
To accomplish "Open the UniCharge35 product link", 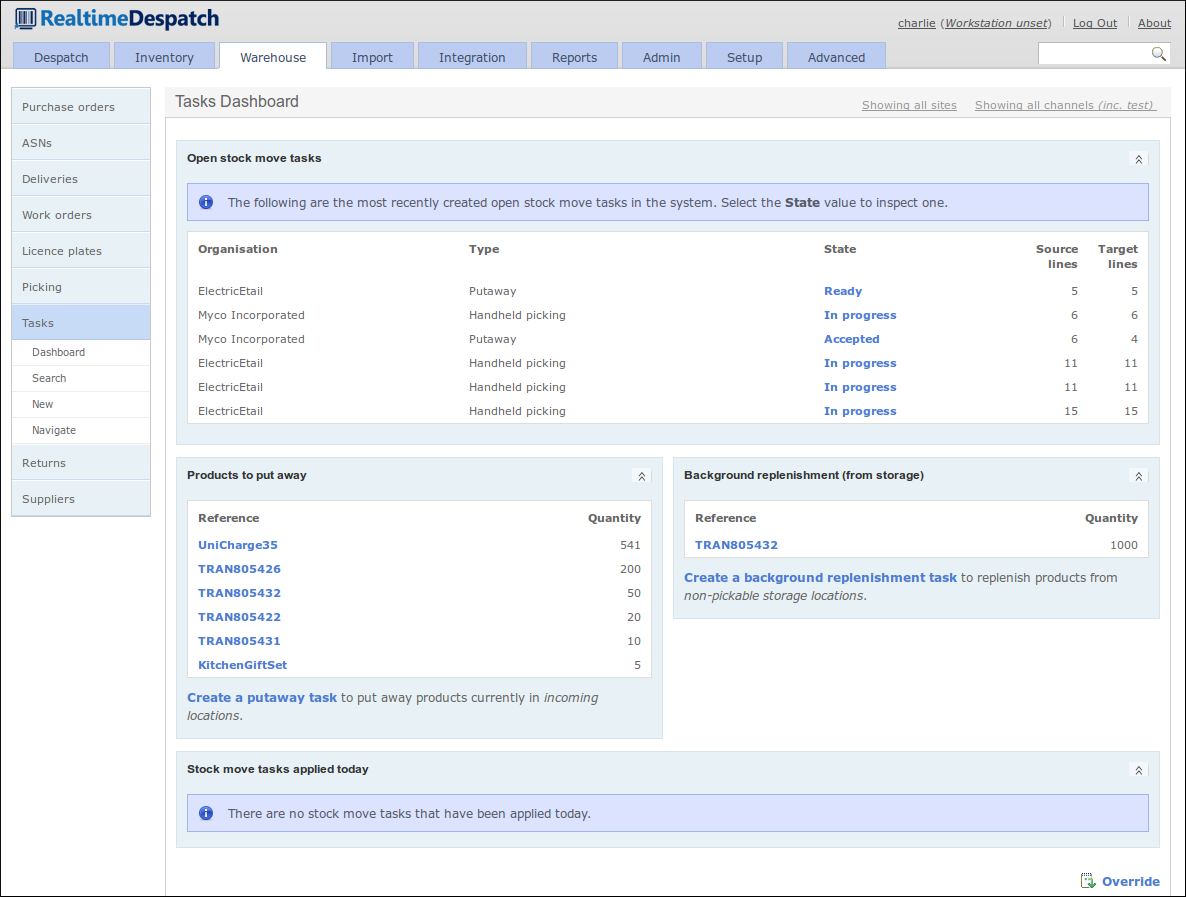I will pos(238,545).
